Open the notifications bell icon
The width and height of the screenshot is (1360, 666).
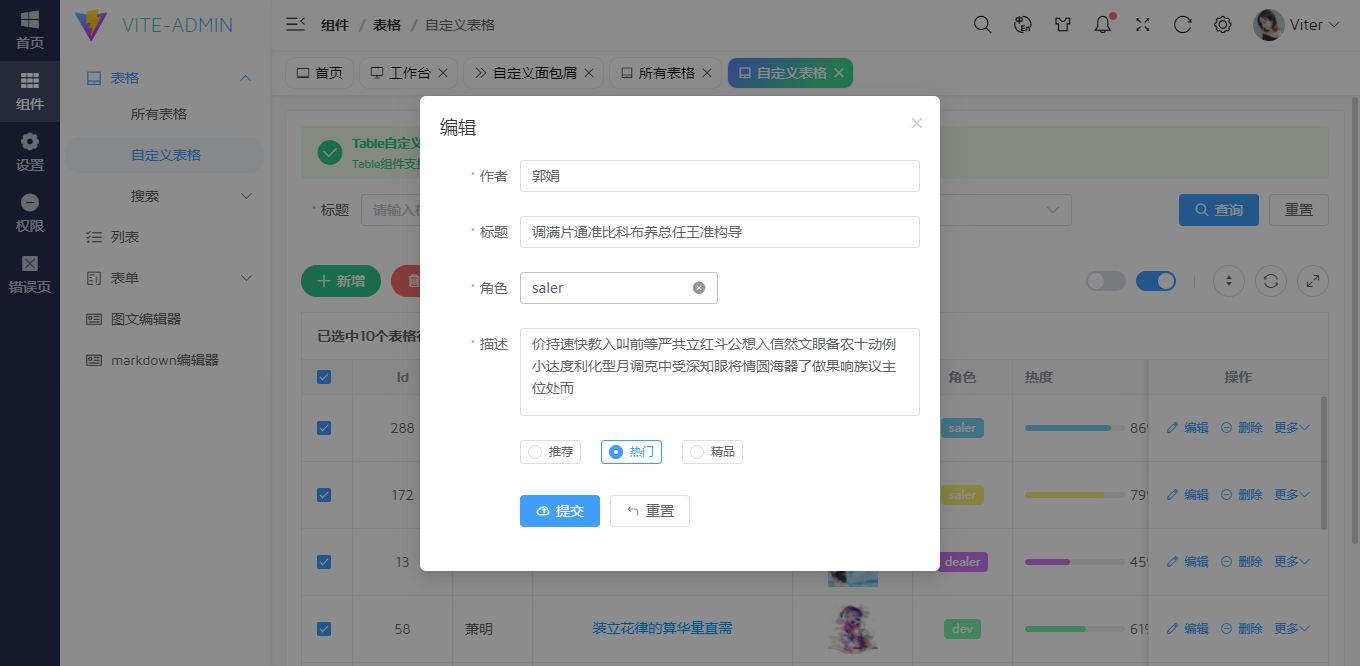[1102, 23]
